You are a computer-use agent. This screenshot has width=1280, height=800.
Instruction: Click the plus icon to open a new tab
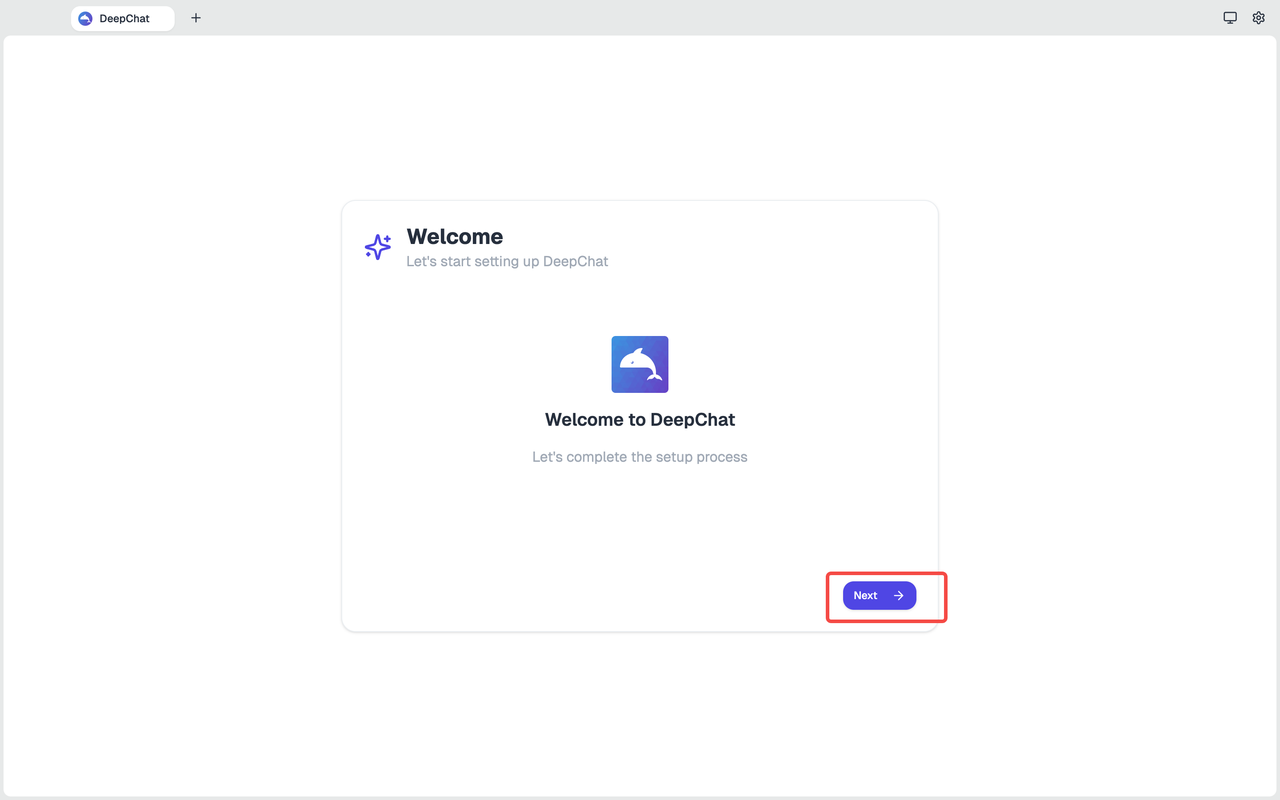click(x=196, y=17)
